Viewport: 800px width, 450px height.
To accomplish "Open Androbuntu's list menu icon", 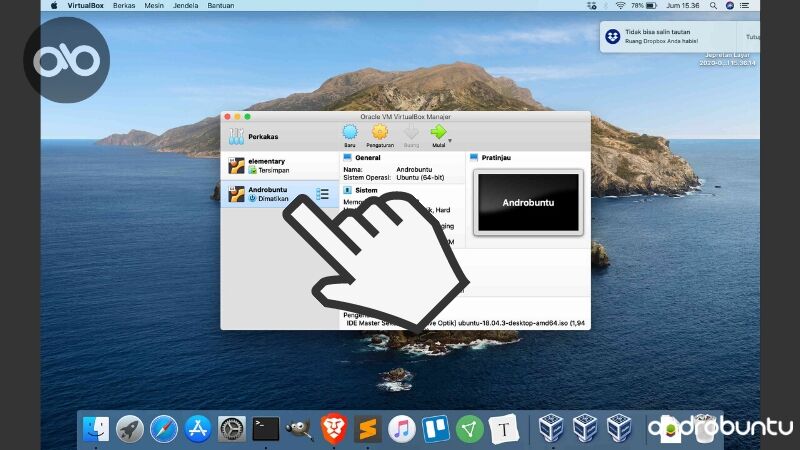I will pos(322,194).
